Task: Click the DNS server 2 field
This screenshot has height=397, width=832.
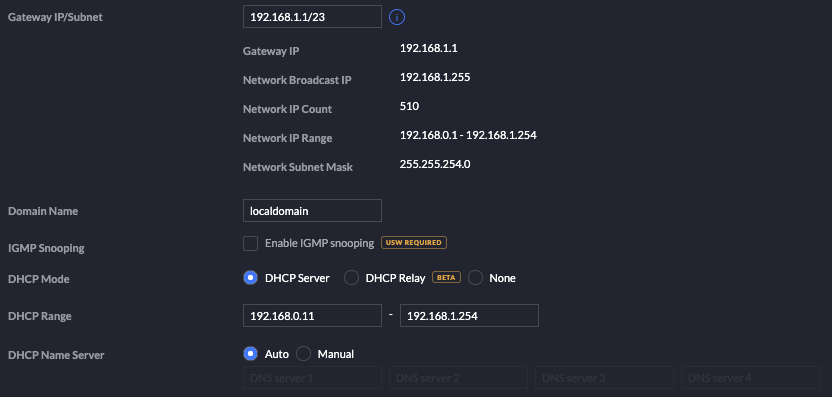Action: [x=458, y=378]
